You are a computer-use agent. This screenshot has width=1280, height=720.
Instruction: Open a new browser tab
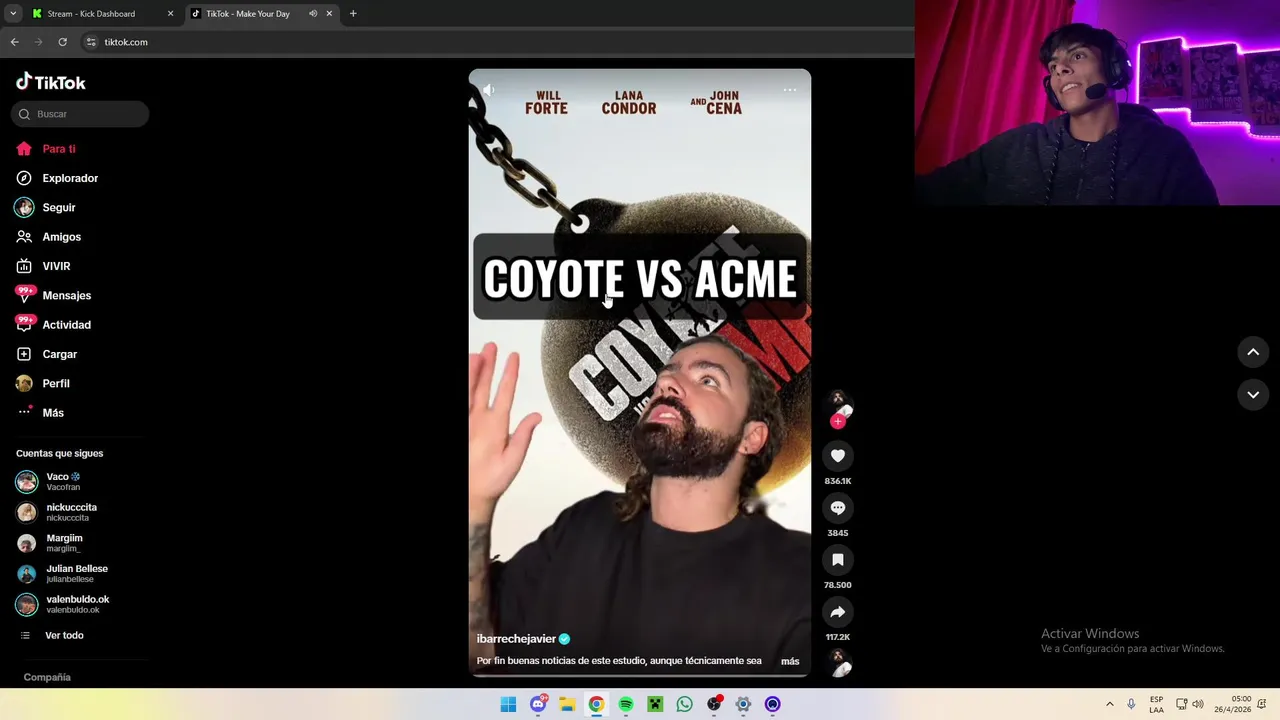coord(353,14)
